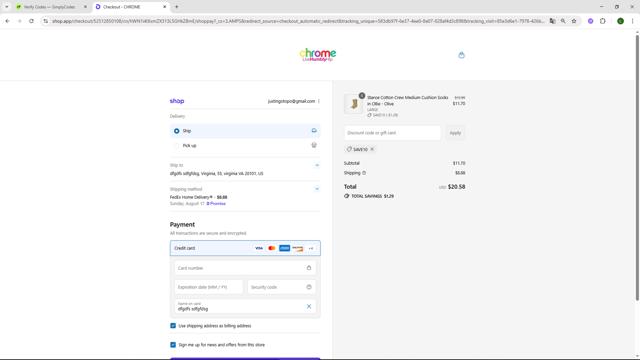Screen dimensions: 640x360
Task: Go forward in browser history
Action: point(19,21)
